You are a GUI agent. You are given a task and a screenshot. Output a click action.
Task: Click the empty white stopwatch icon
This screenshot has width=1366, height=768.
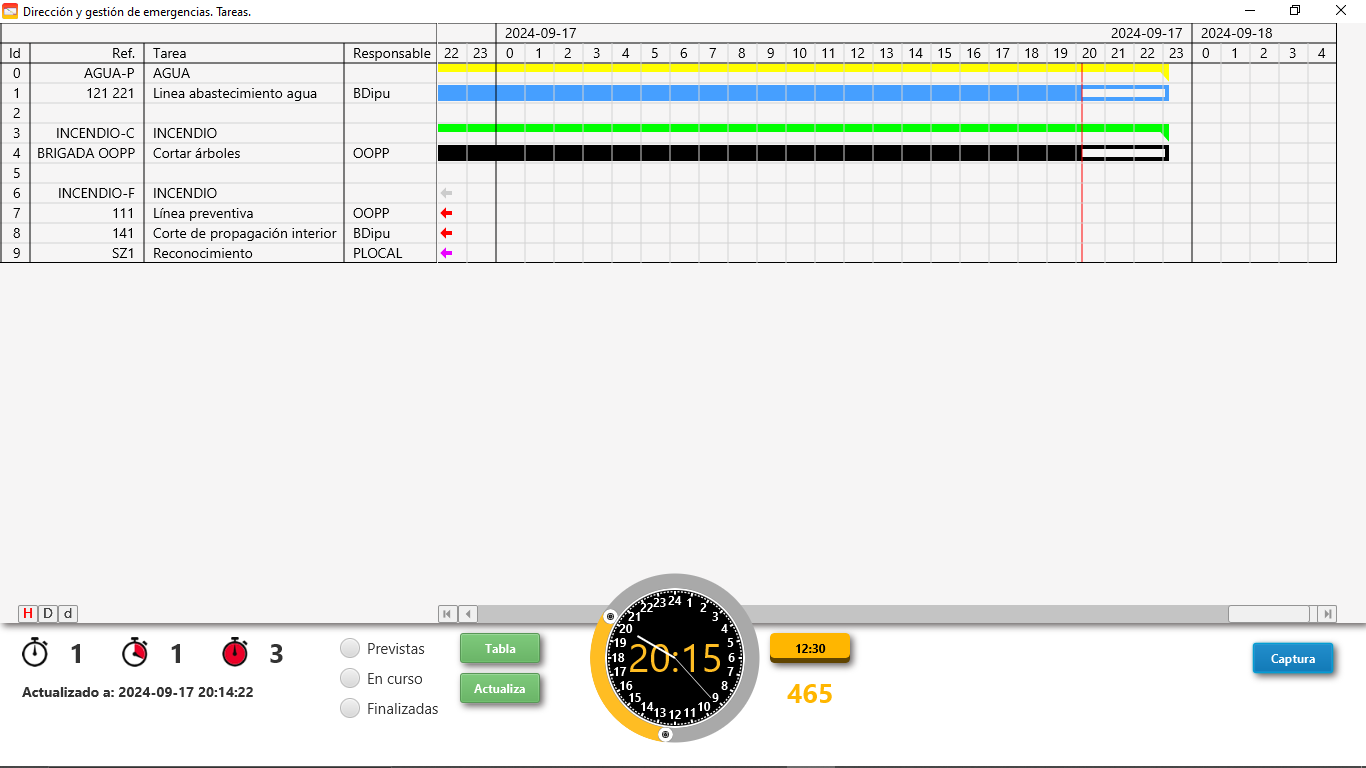click(x=35, y=652)
